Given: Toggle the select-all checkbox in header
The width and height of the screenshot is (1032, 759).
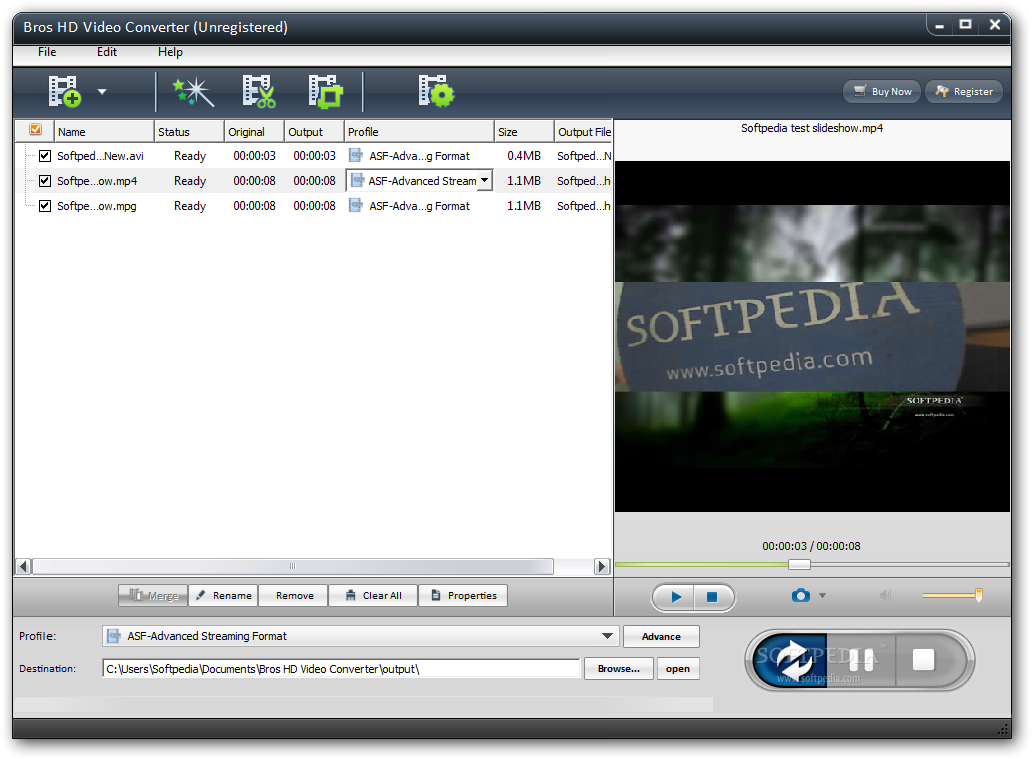Looking at the screenshot, I should click(36, 130).
